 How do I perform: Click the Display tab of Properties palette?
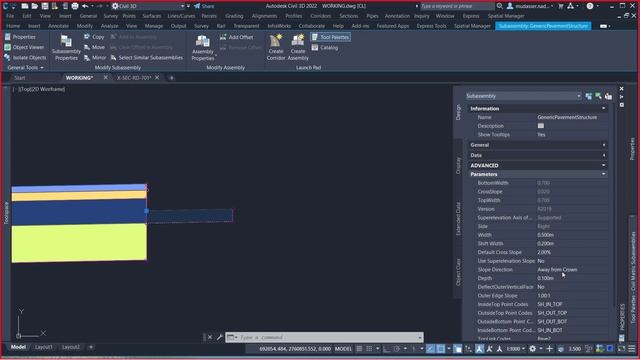458,165
